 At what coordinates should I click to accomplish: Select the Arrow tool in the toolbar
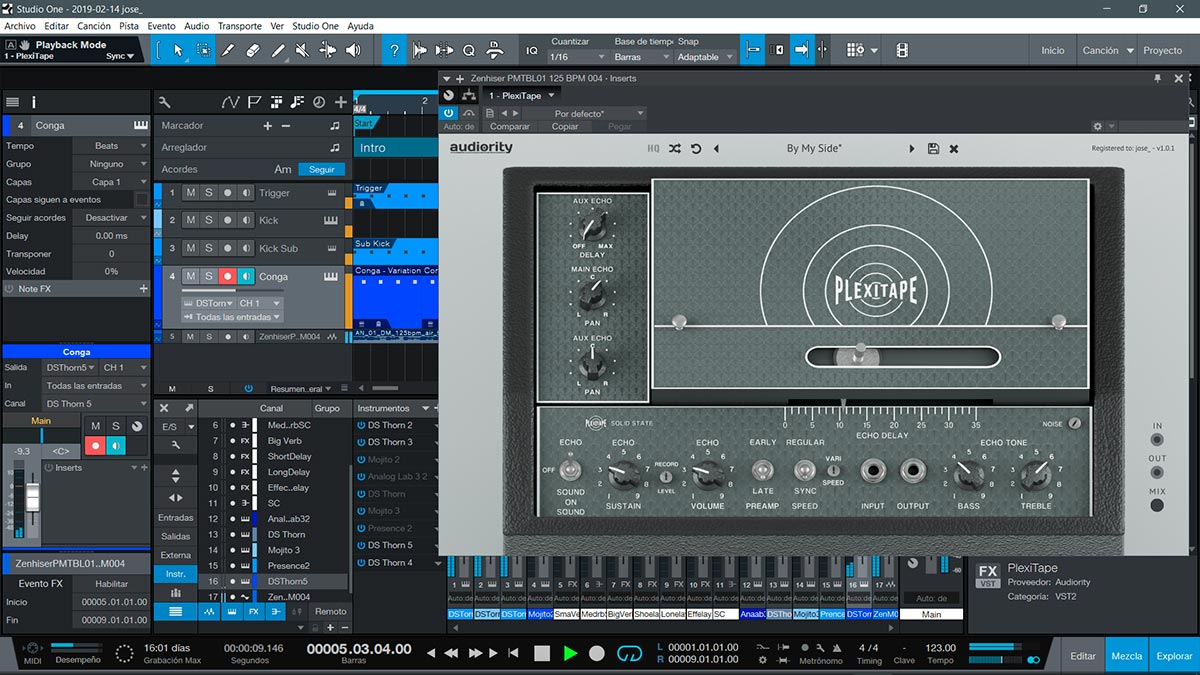pos(178,50)
